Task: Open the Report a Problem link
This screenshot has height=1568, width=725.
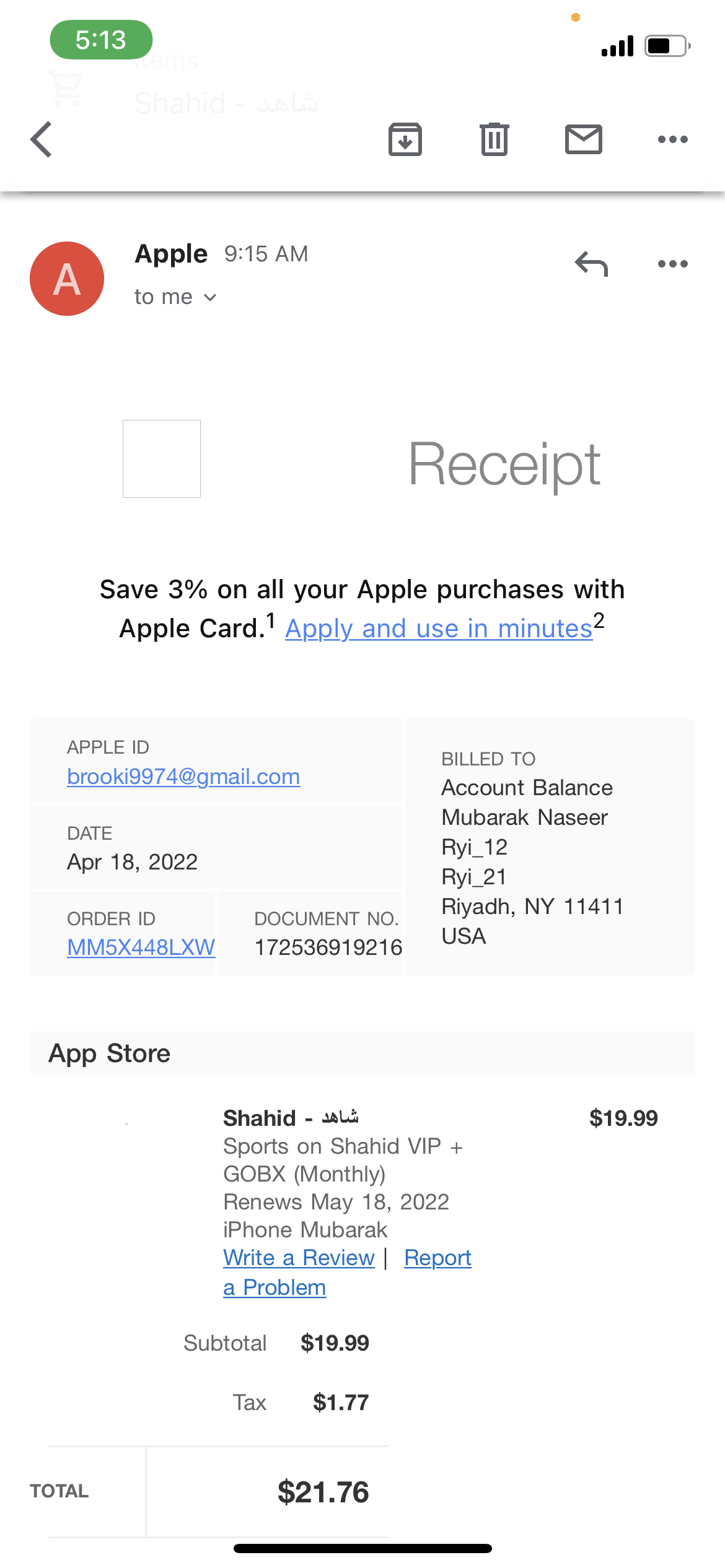Action: (x=437, y=1257)
